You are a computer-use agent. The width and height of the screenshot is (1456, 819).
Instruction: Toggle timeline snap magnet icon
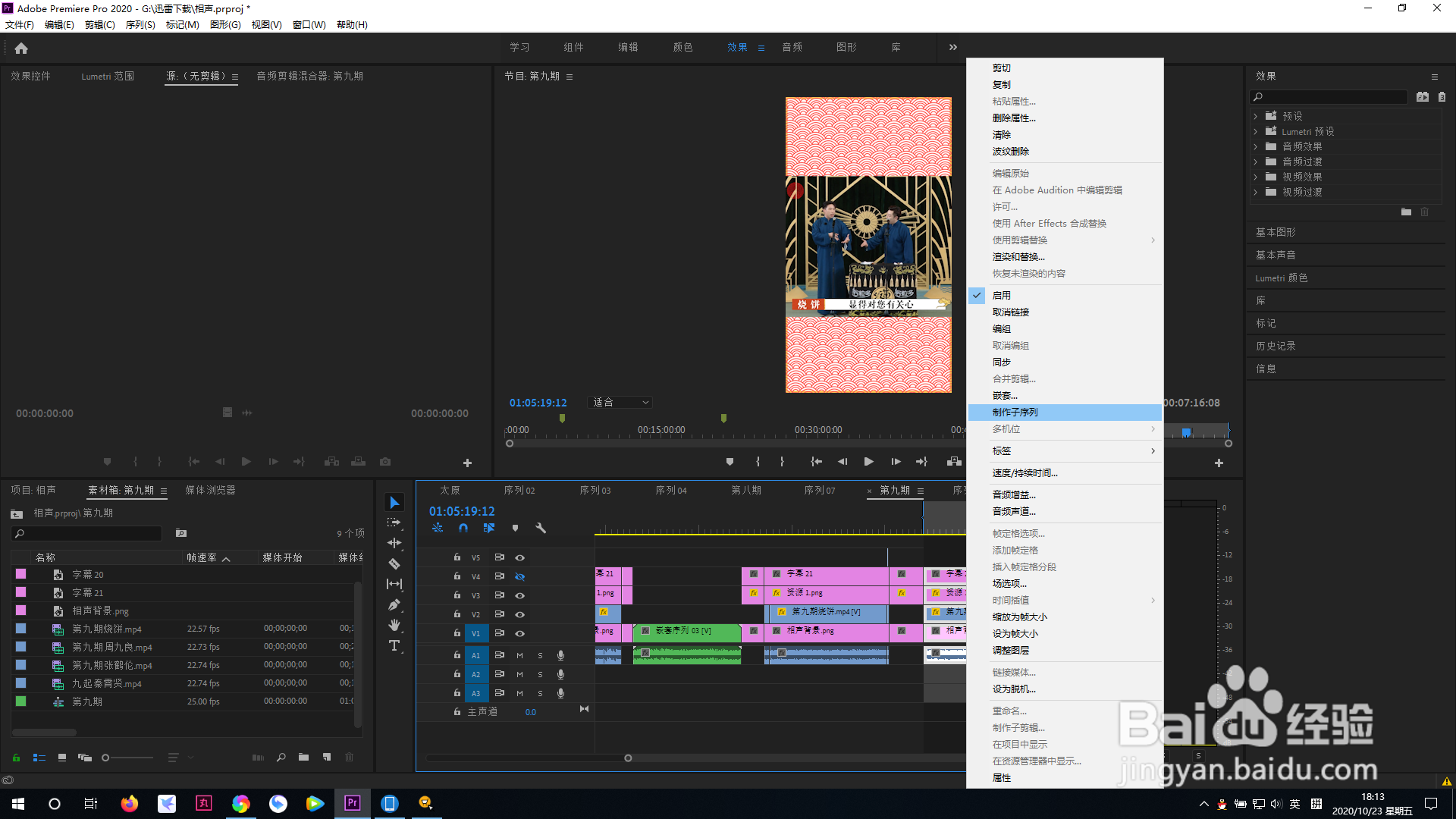(463, 528)
